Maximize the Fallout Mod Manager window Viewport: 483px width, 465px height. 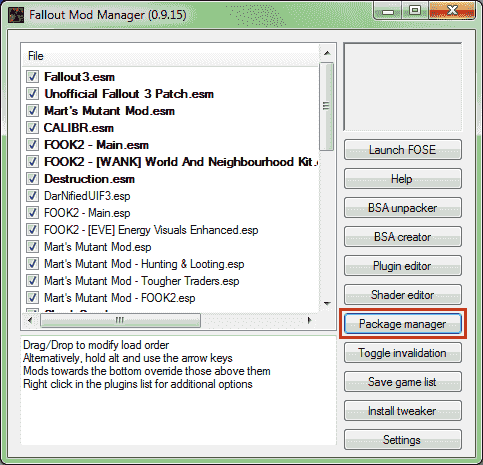415,11
